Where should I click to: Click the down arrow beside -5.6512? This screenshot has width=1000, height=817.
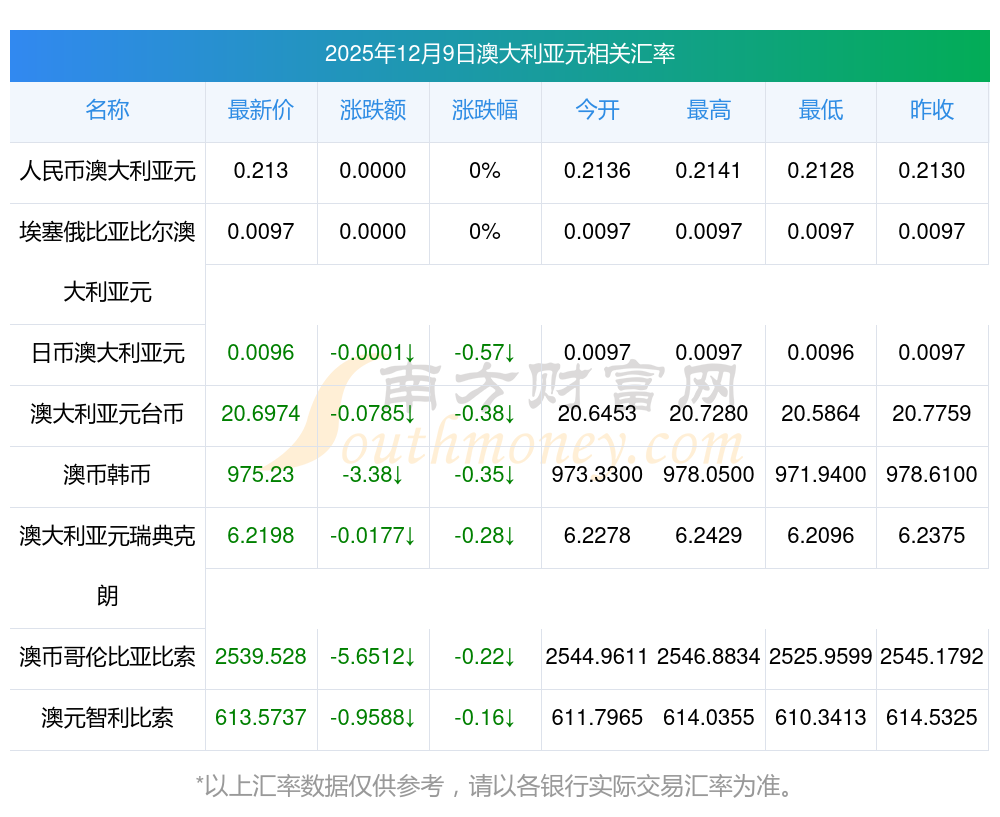point(409,657)
